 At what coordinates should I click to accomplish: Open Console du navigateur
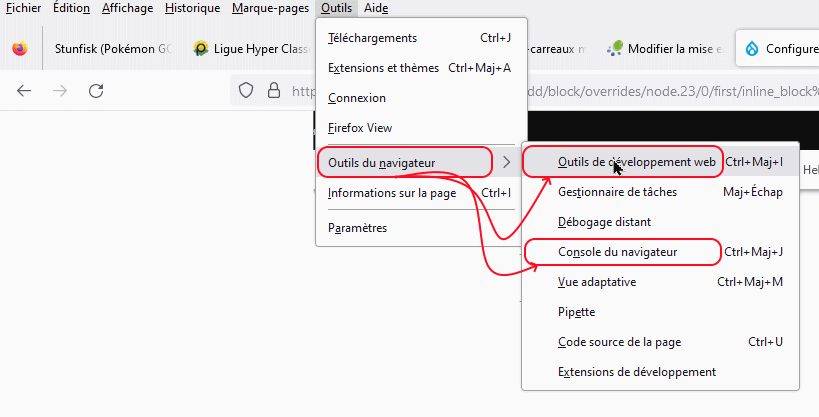point(660,252)
